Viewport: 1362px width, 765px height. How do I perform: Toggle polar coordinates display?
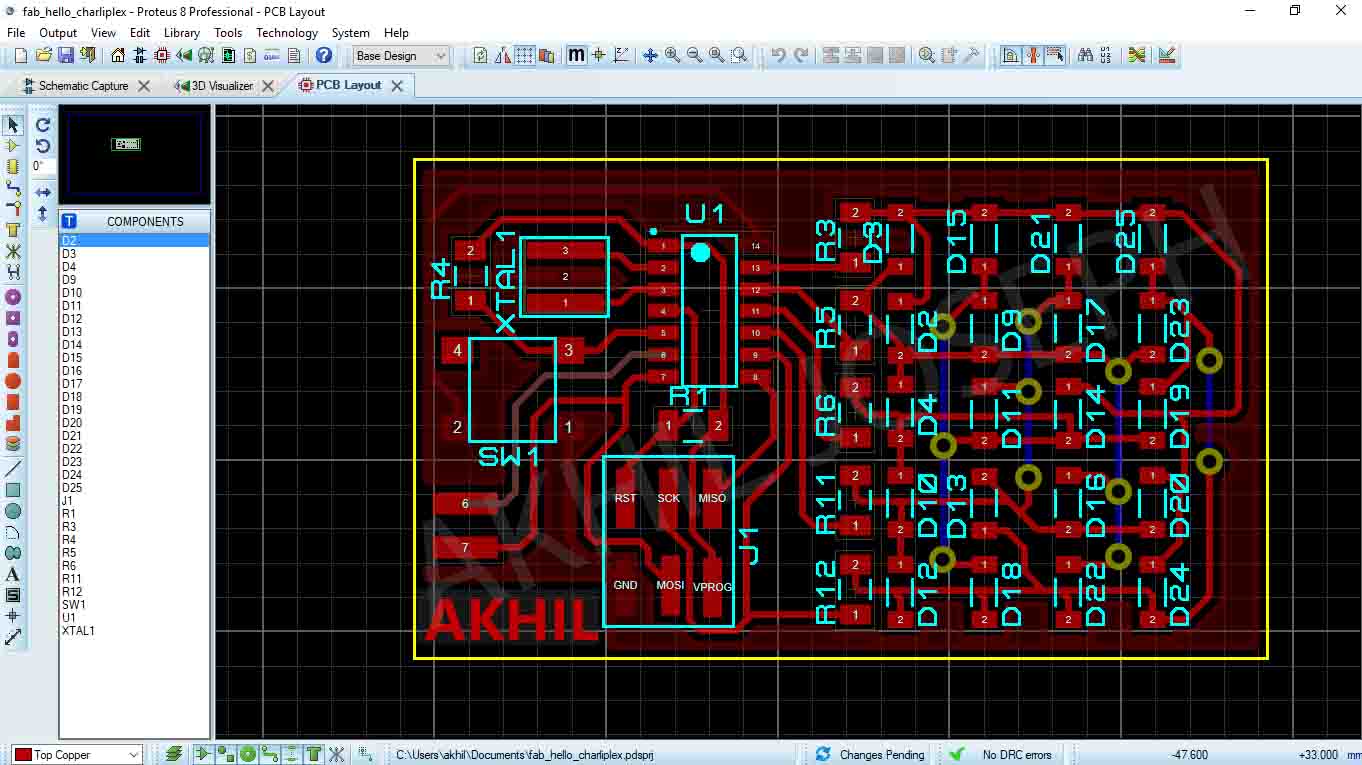(x=622, y=56)
